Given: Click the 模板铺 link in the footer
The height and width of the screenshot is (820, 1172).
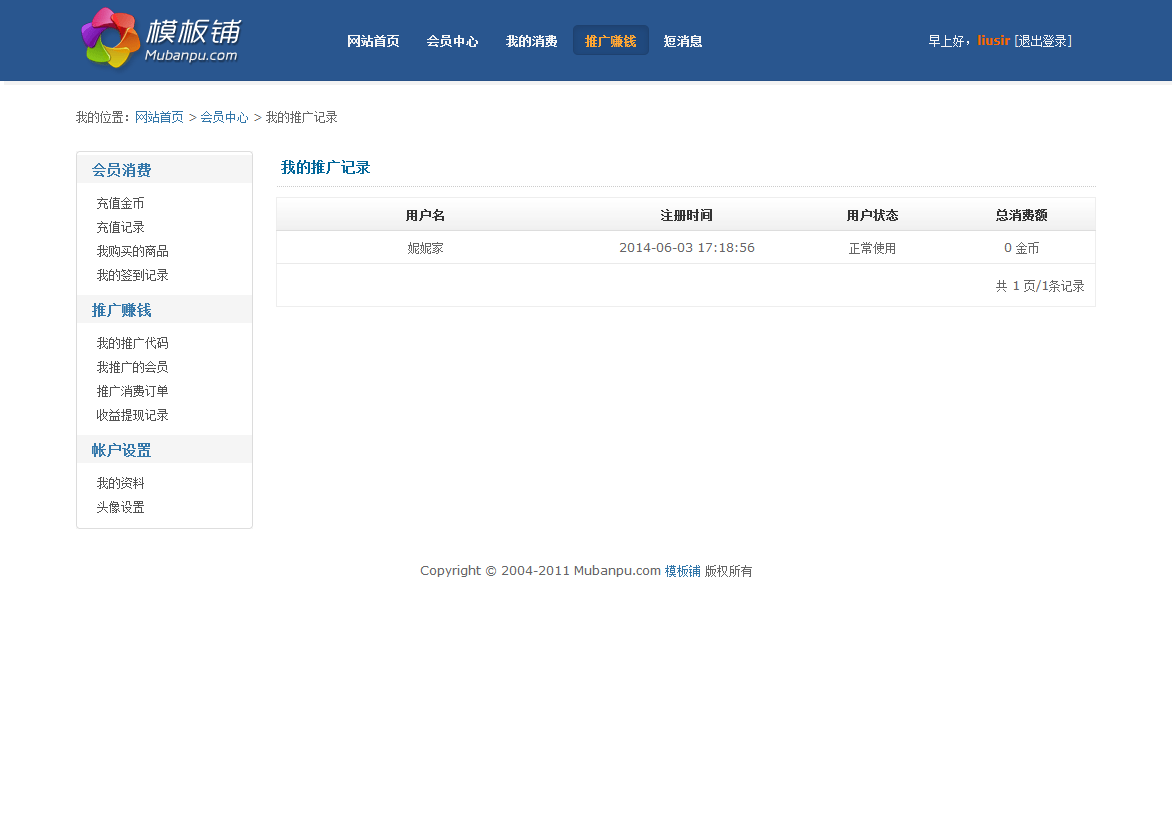Looking at the screenshot, I should click(x=682, y=571).
